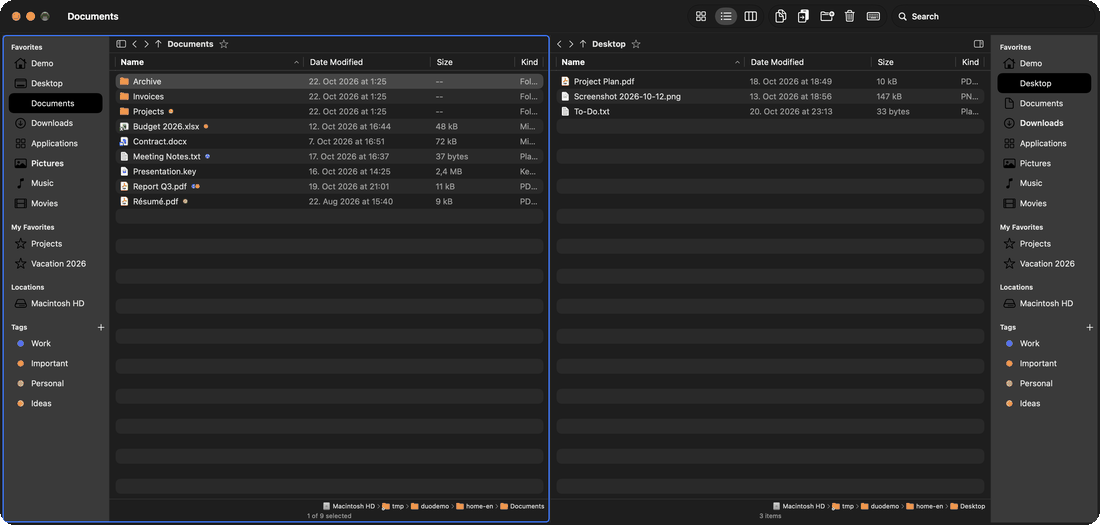Click the copy files toolbar icon

point(780,16)
